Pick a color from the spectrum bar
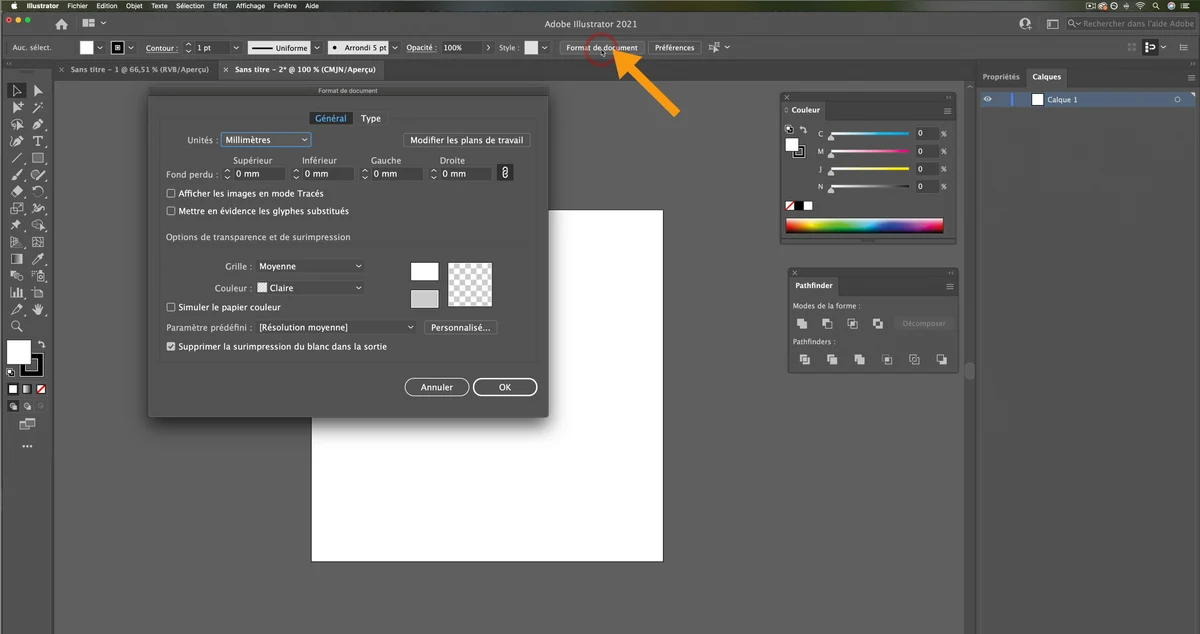This screenshot has height=634, width=1200. (x=864, y=225)
